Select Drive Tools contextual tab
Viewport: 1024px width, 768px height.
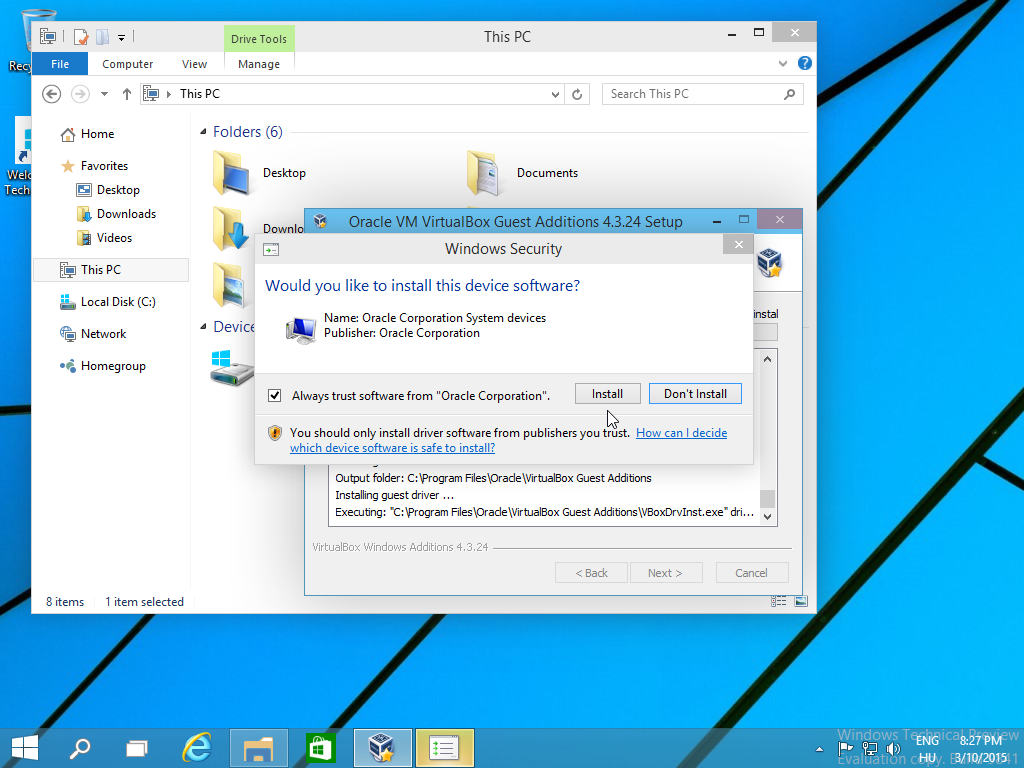259,39
